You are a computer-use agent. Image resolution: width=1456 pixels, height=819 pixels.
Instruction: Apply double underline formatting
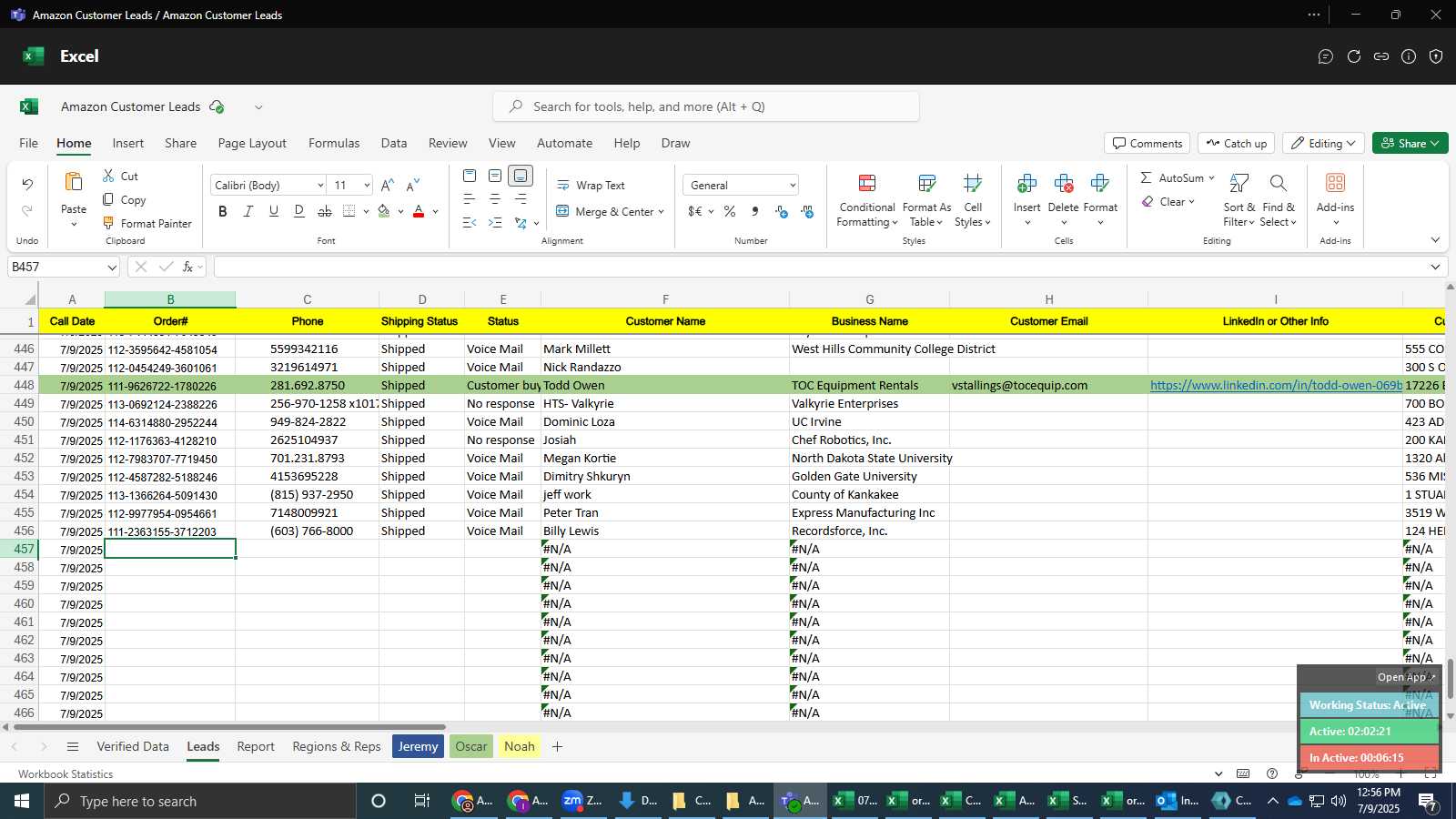tap(299, 211)
